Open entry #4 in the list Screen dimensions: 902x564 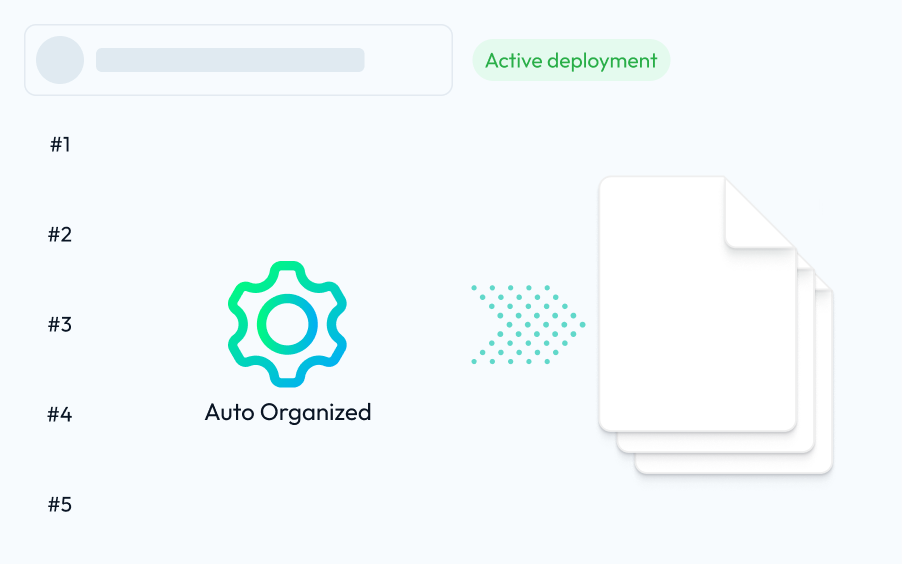coord(60,414)
